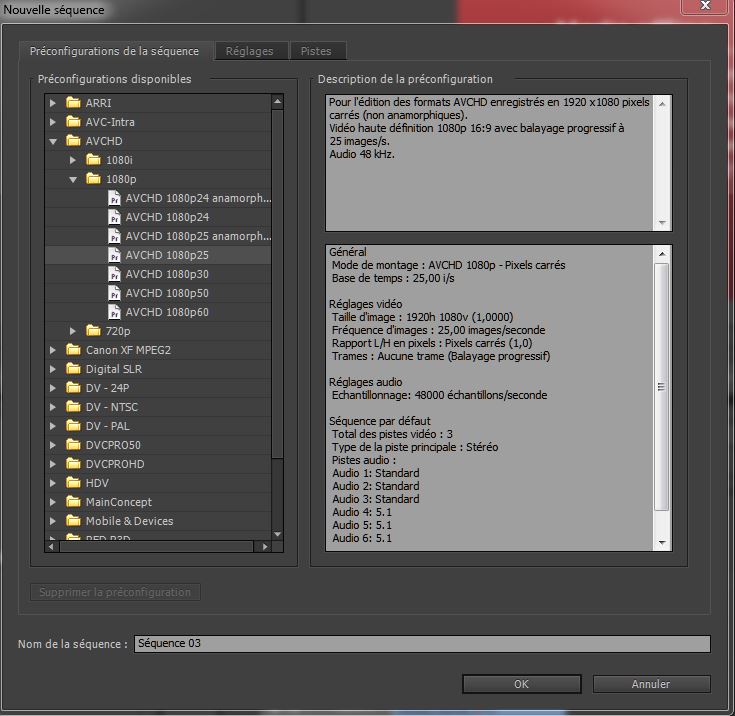The height and width of the screenshot is (716, 735).
Task: Click the MainConcept folder icon
Action: click(73, 501)
